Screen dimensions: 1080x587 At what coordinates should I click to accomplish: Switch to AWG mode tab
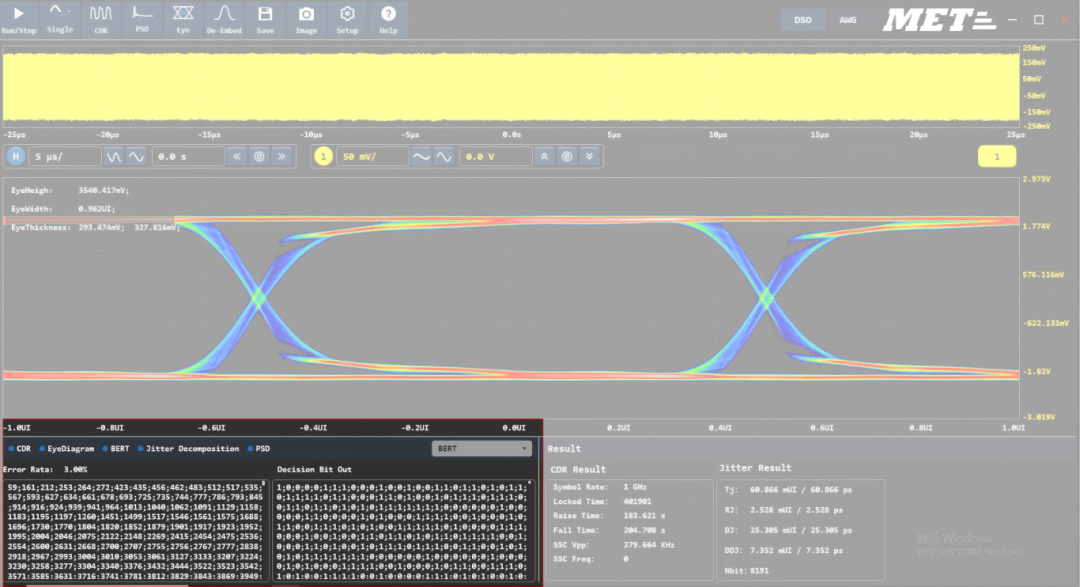coord(848,20)
